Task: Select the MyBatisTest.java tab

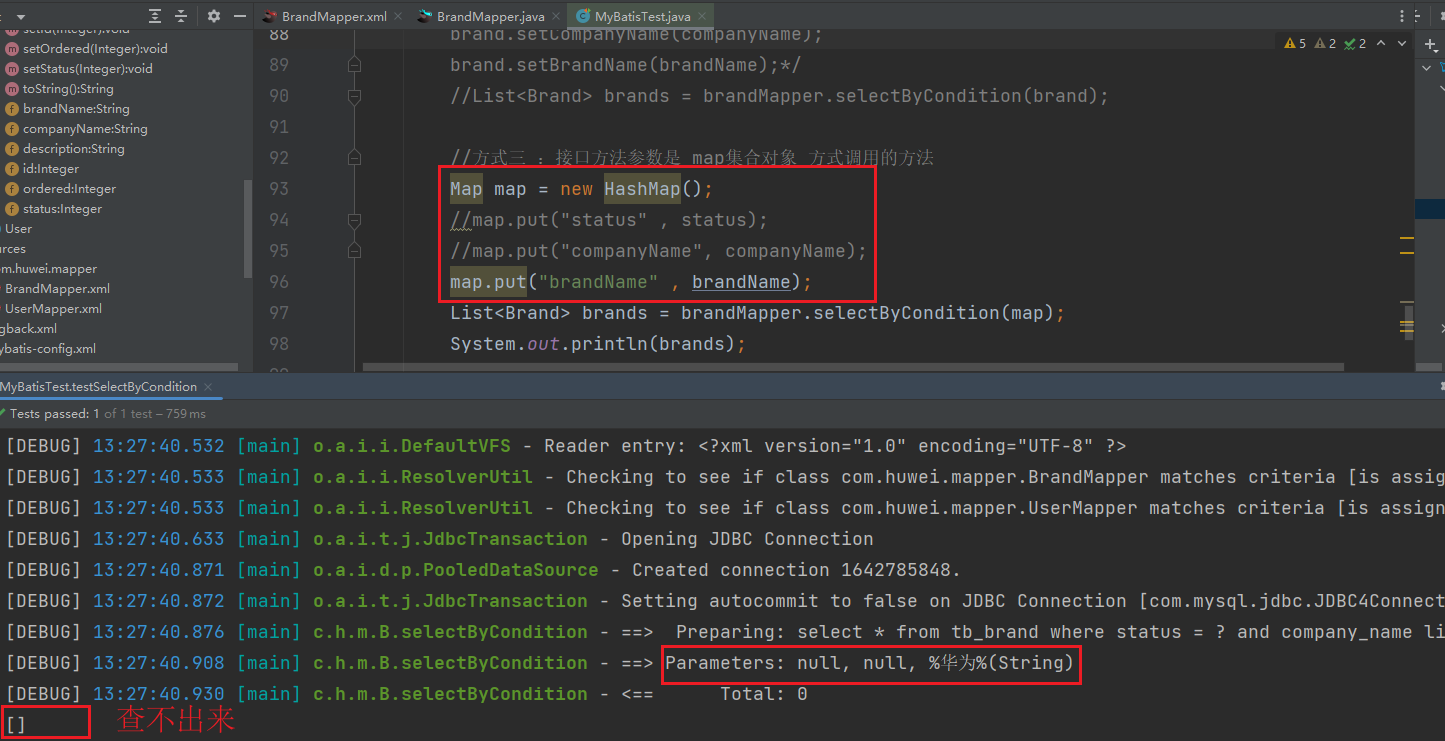Action: click(x=642, y=17)
